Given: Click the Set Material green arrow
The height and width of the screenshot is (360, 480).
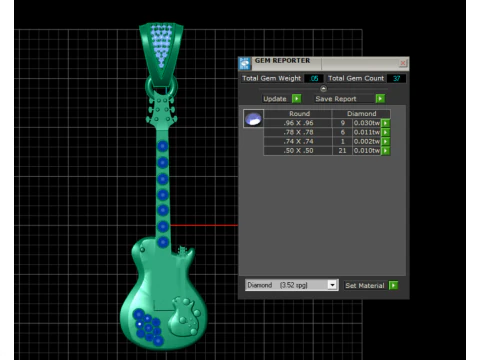Looking at the screenshot, I should coord(393,285).
